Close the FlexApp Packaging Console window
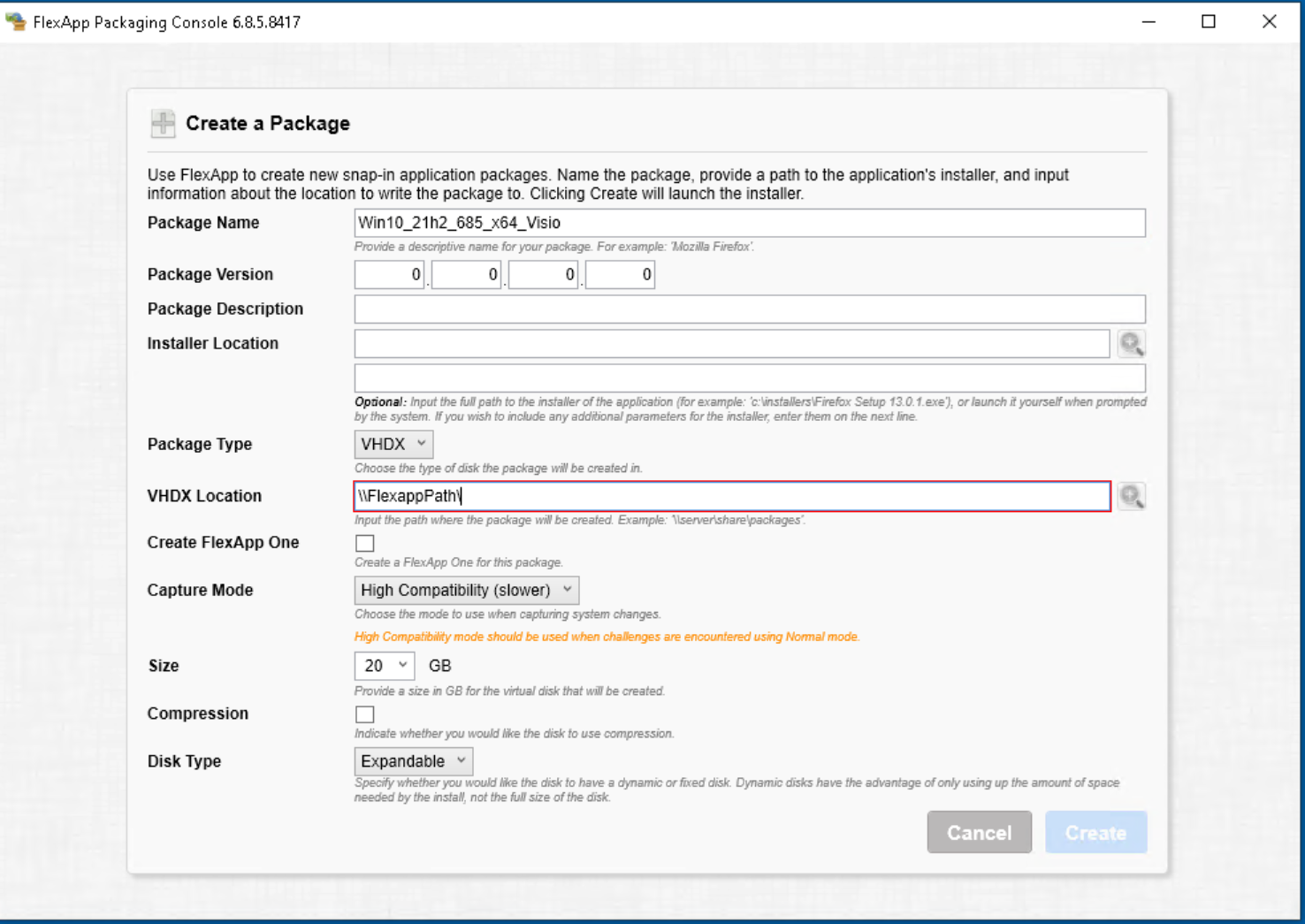The image size is (1305, 924). coord(1269,22)
